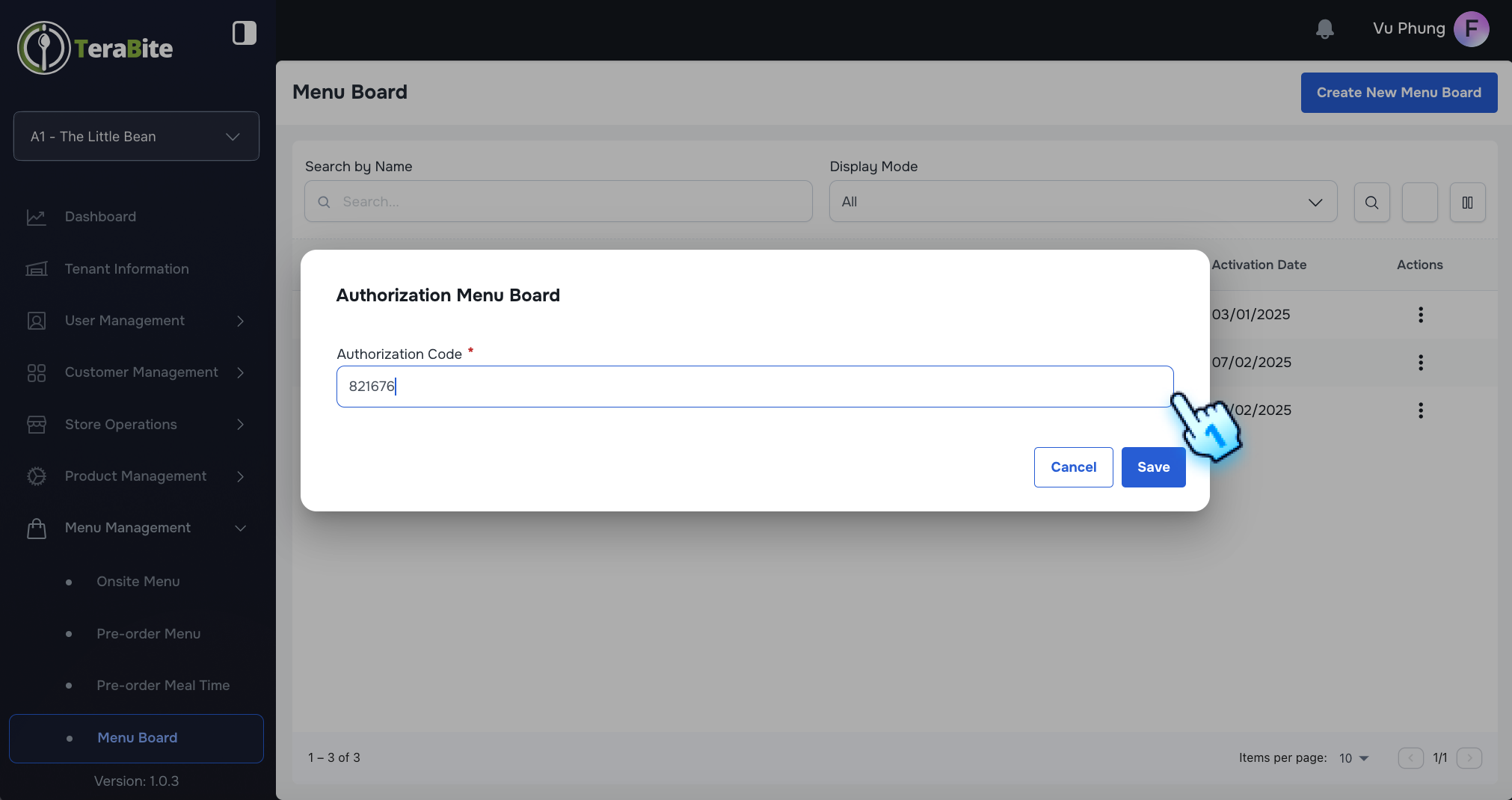Open Pre-order Meal Time from Menu Management
1512x800 pixels.
(x=162, y=685)
